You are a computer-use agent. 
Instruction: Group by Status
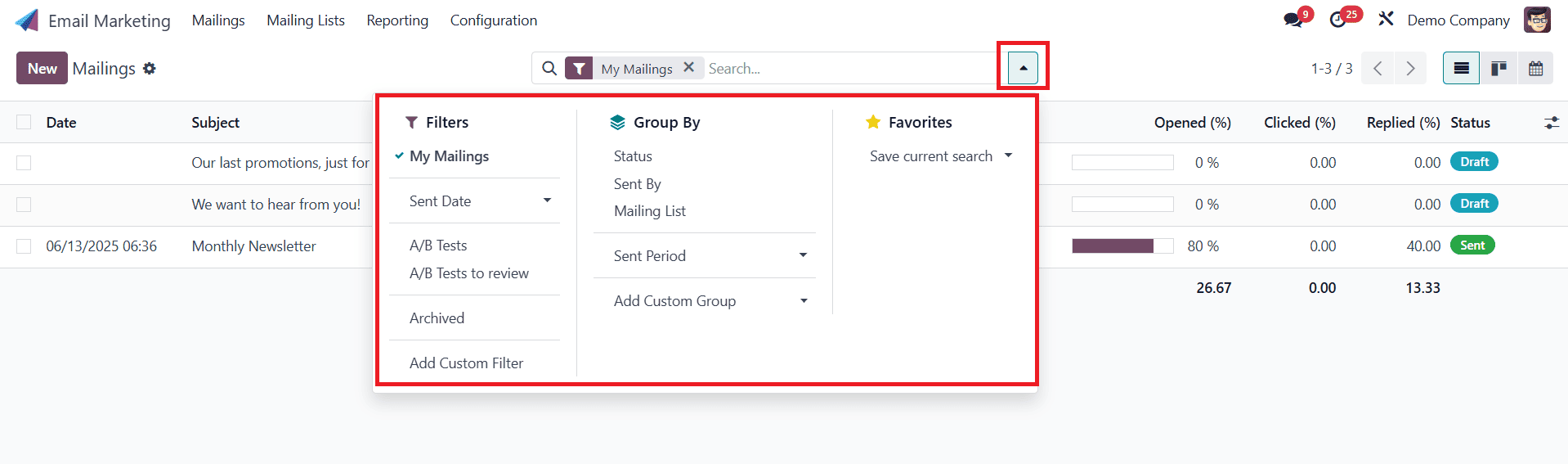[x=633, y=156]
